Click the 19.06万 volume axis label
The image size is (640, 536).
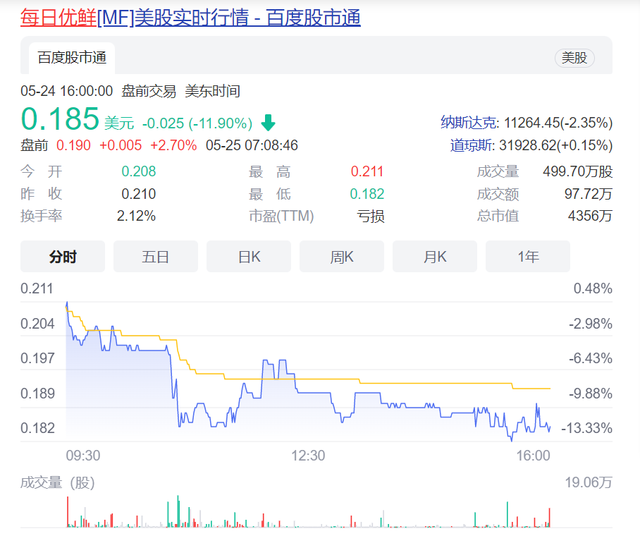tap(589, 483)
